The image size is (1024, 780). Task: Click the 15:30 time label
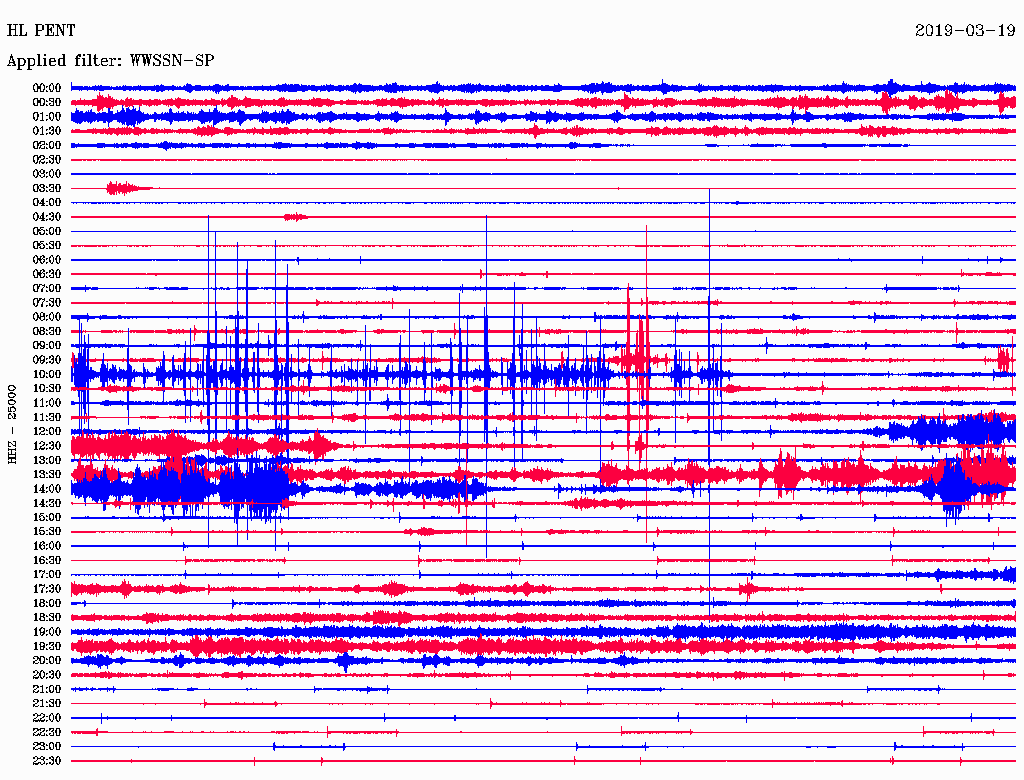[47, 532]
